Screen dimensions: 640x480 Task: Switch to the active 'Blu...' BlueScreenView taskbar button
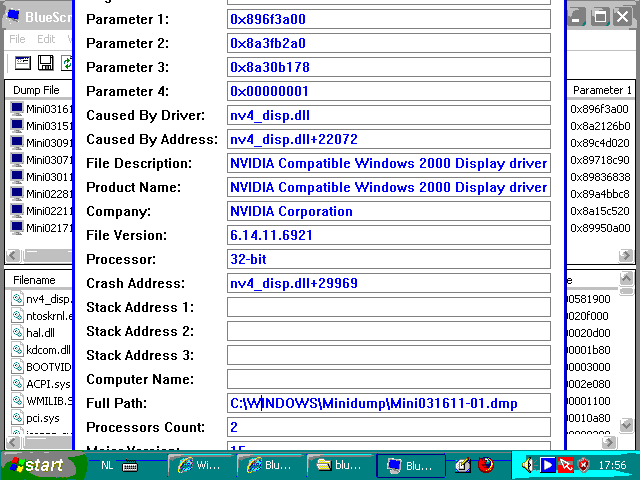[x=410, y=465]
